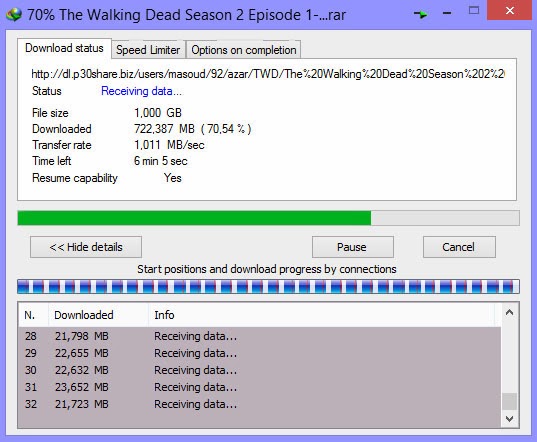
Task: Click the Downloaded column header
Action: pos(84,315)
